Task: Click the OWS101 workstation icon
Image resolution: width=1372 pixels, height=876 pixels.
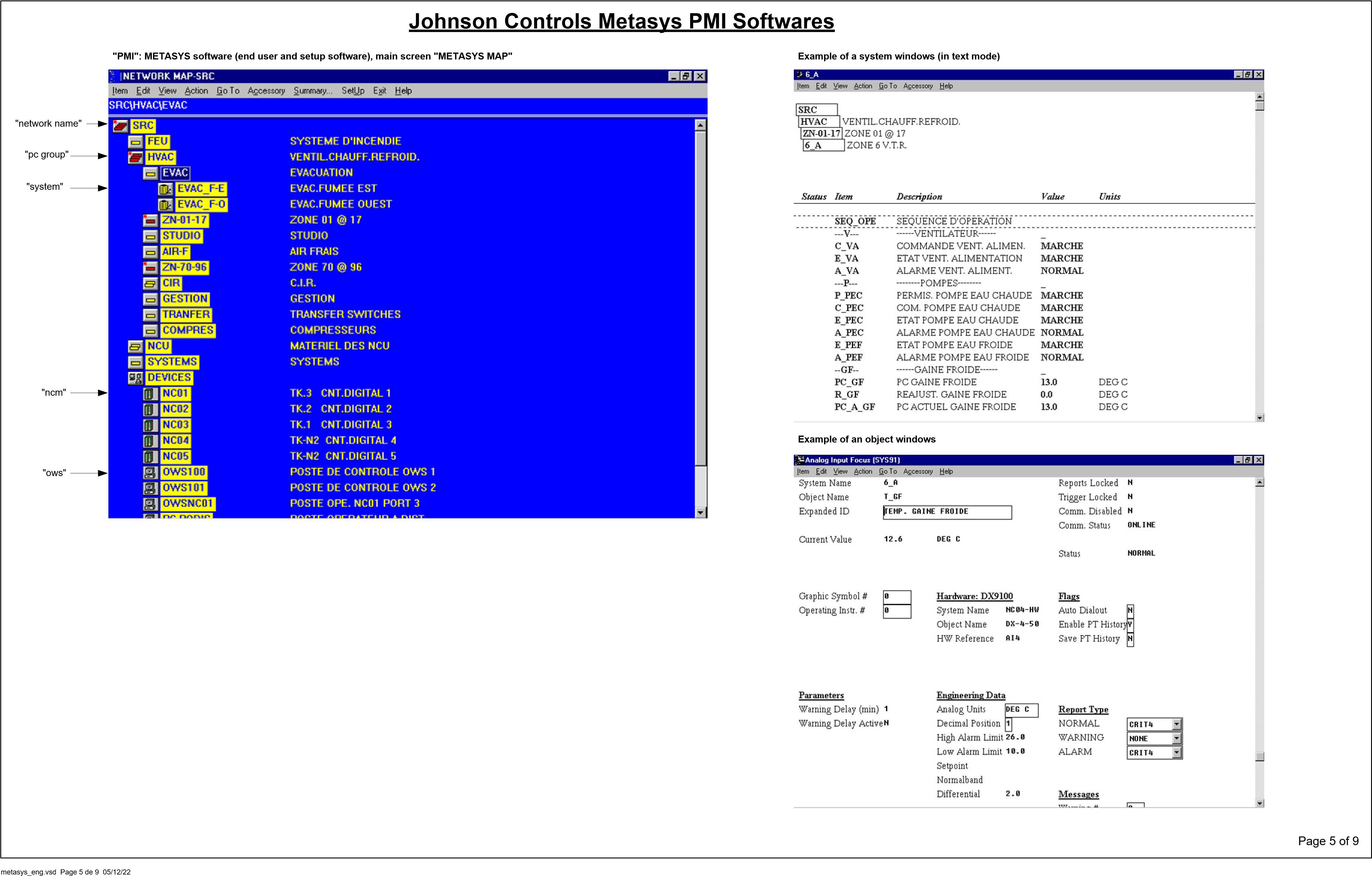Action: coord(150,488)
